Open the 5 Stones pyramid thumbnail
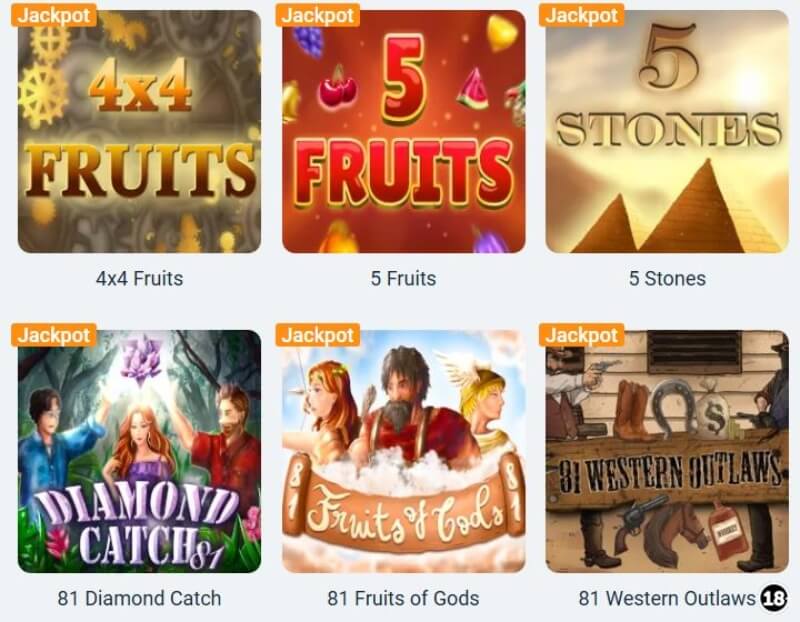 tap(667, 132)
